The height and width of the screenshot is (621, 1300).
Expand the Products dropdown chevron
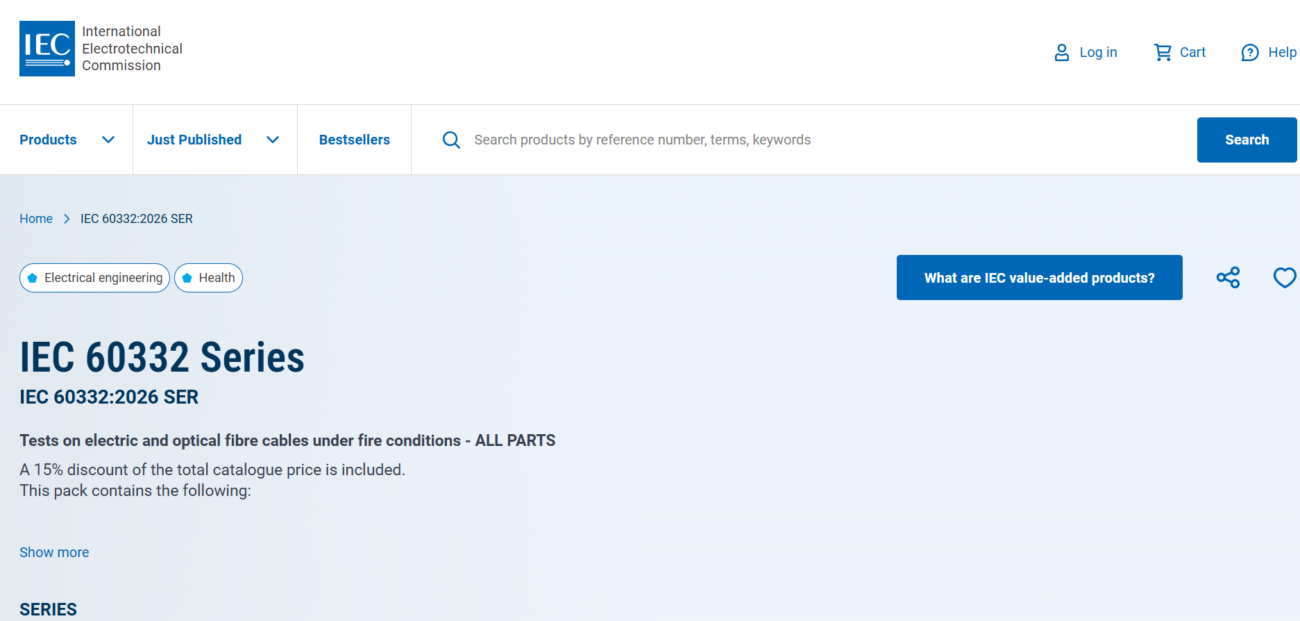108,140
